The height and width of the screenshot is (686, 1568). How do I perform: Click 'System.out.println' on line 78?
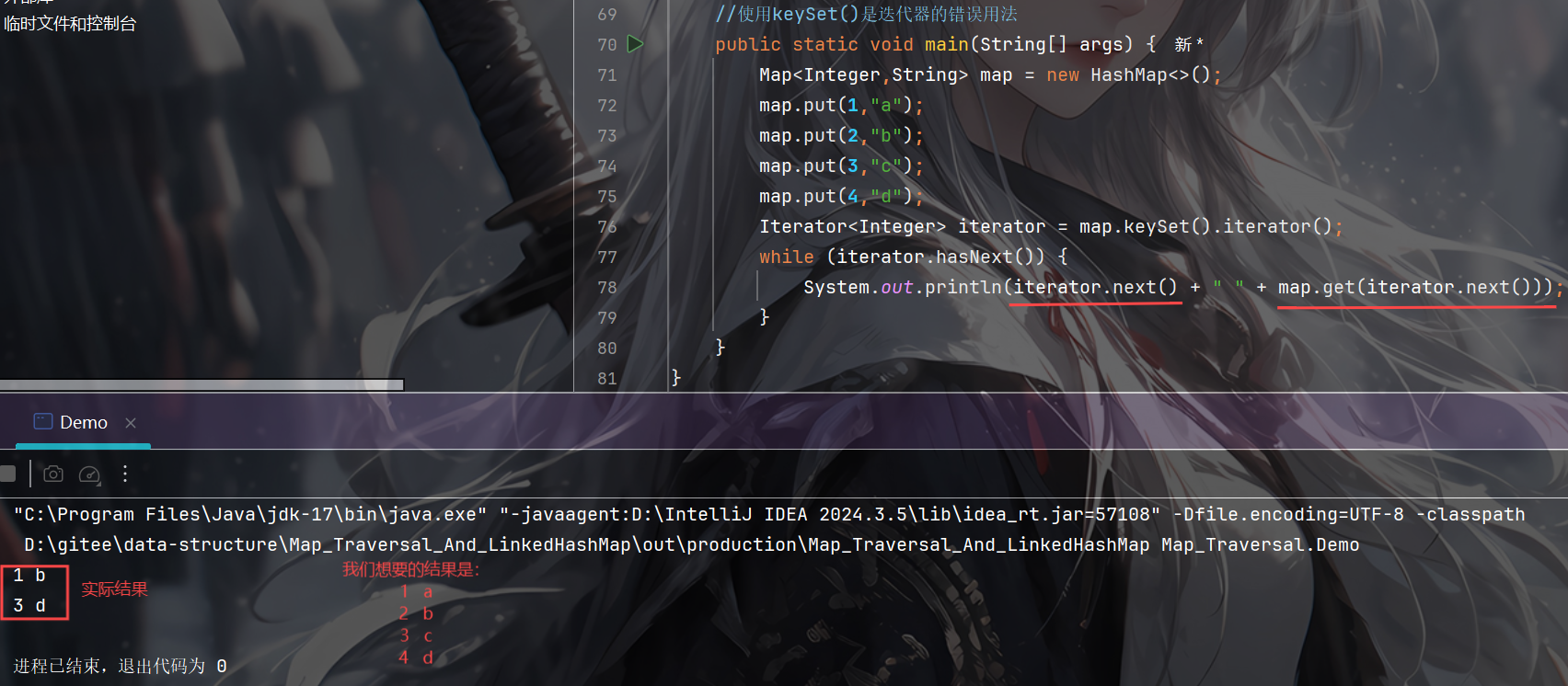tap(902, 287)
